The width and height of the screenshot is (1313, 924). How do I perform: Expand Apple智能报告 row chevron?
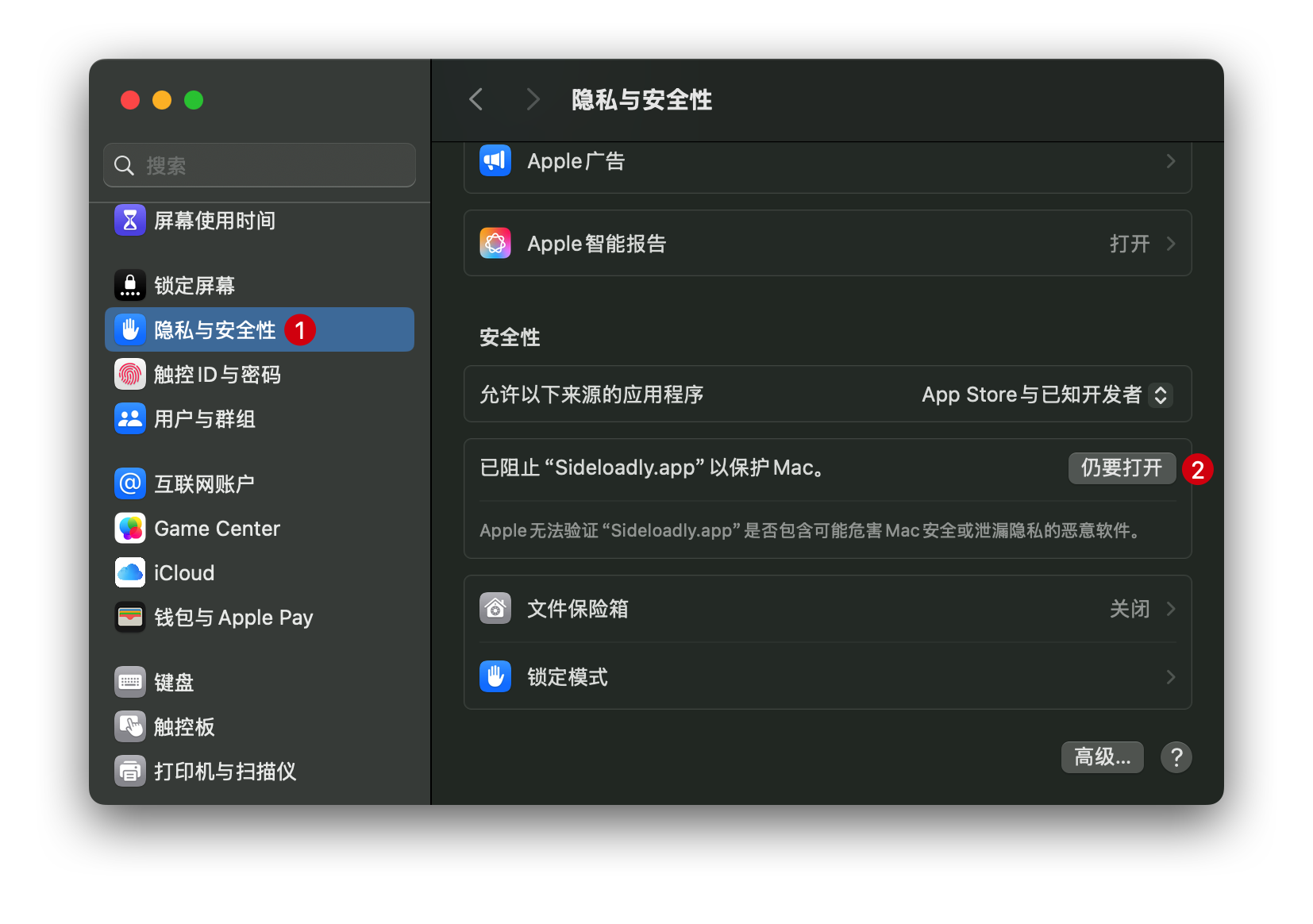1171,244
